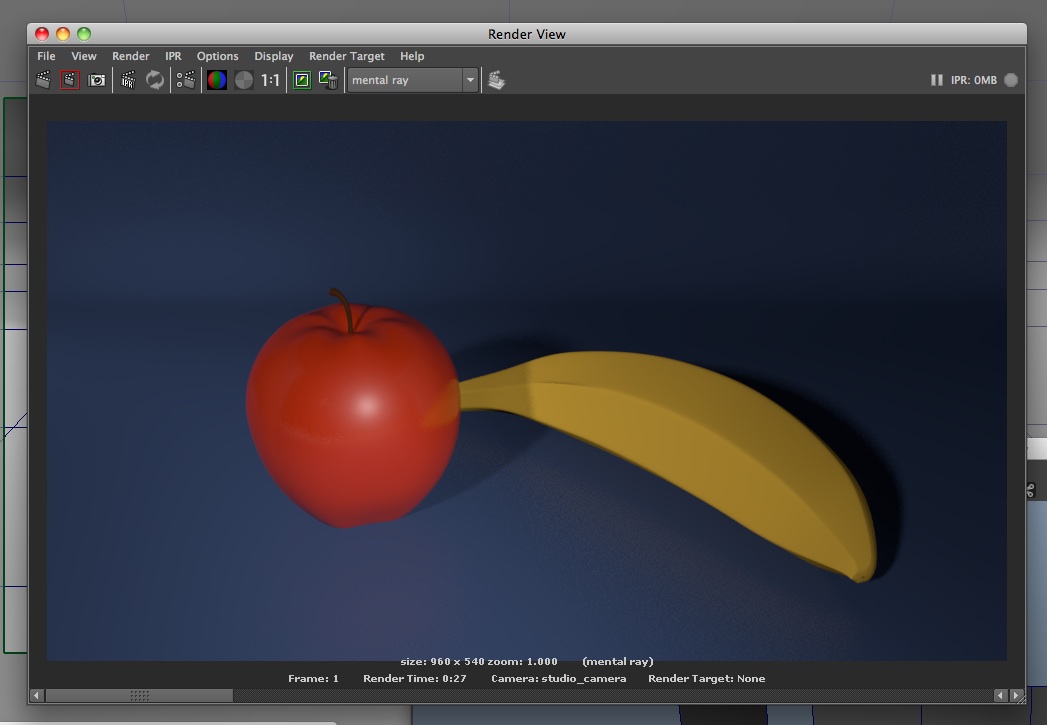The width and height of the screenshot is (1047, 725).
Task: Remove the stored image with the trash icon
Action: pos(328,80)
